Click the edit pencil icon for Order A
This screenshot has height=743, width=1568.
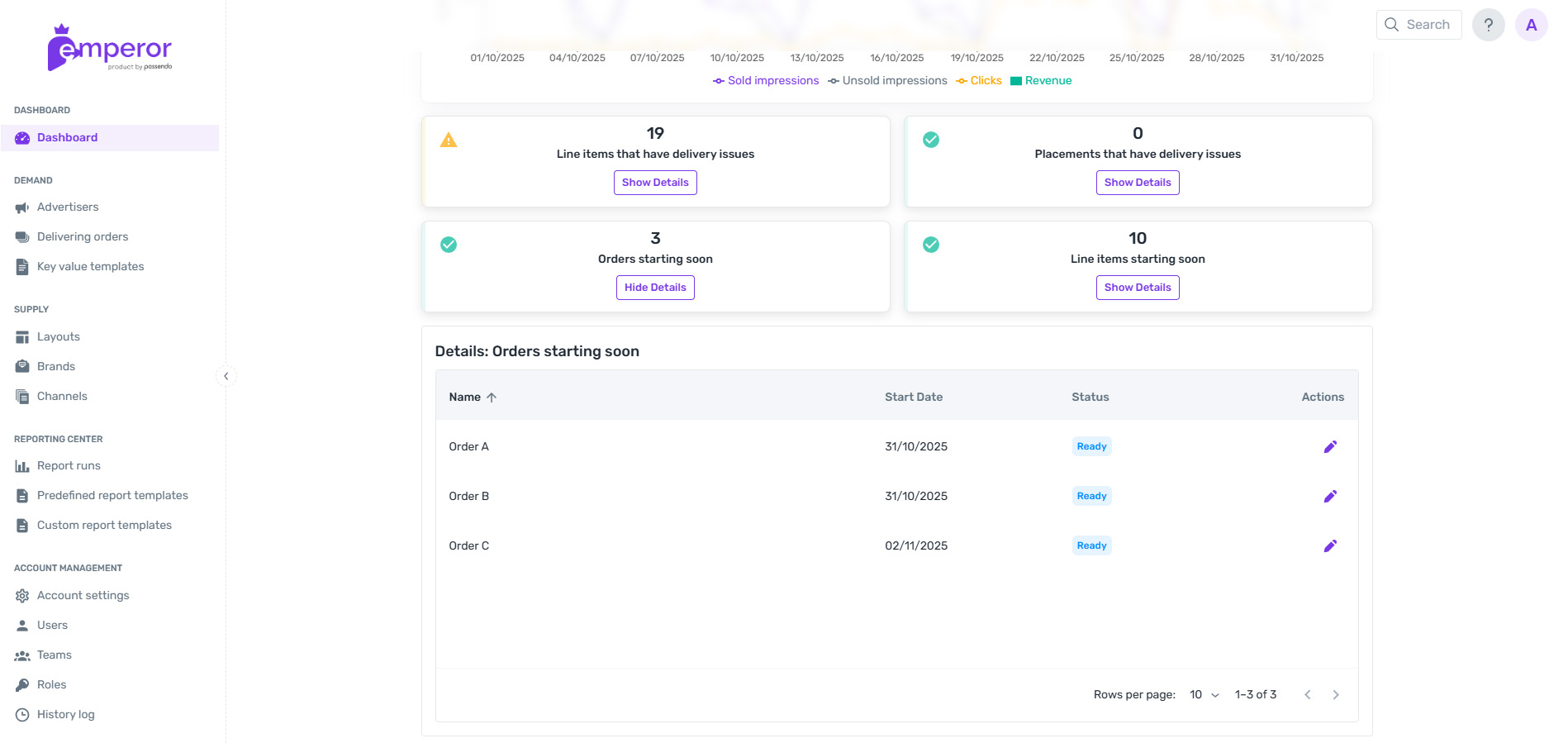[x=1329, y=446]
